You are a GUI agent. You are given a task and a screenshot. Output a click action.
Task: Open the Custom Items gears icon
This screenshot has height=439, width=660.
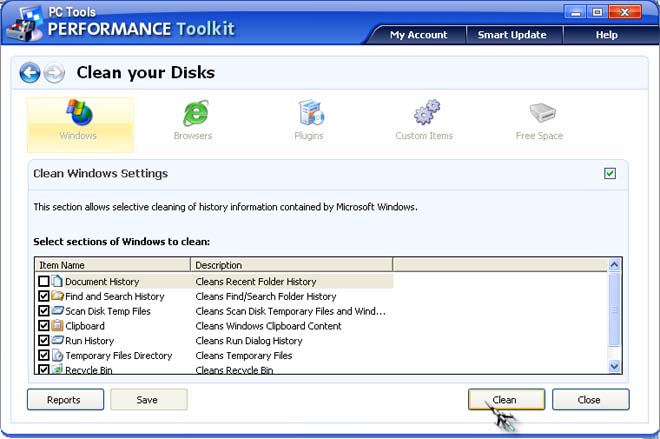tap(426, 112)
